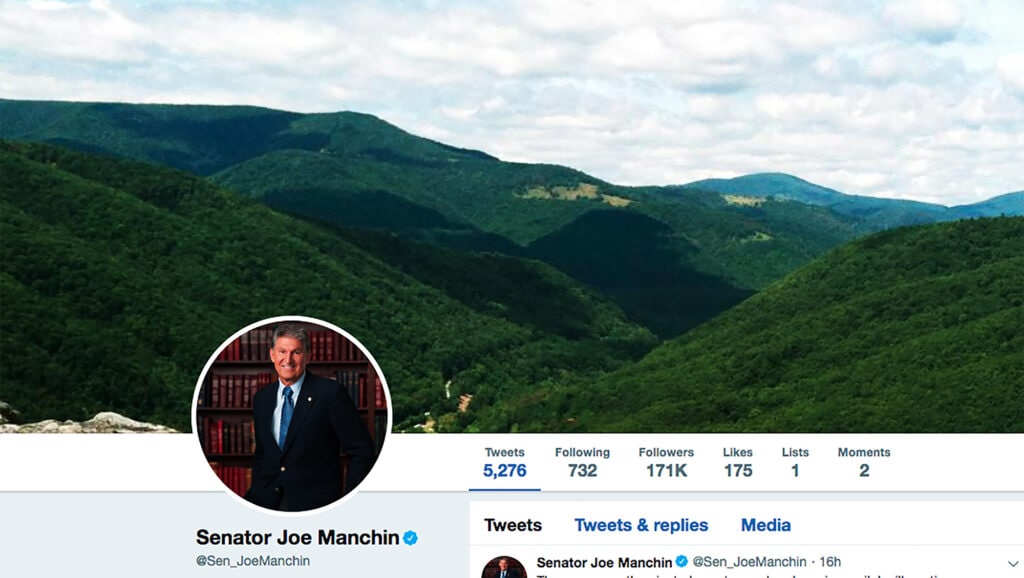Open the Likes 175 section
The image size is (1024, 578).
(738, 462)
